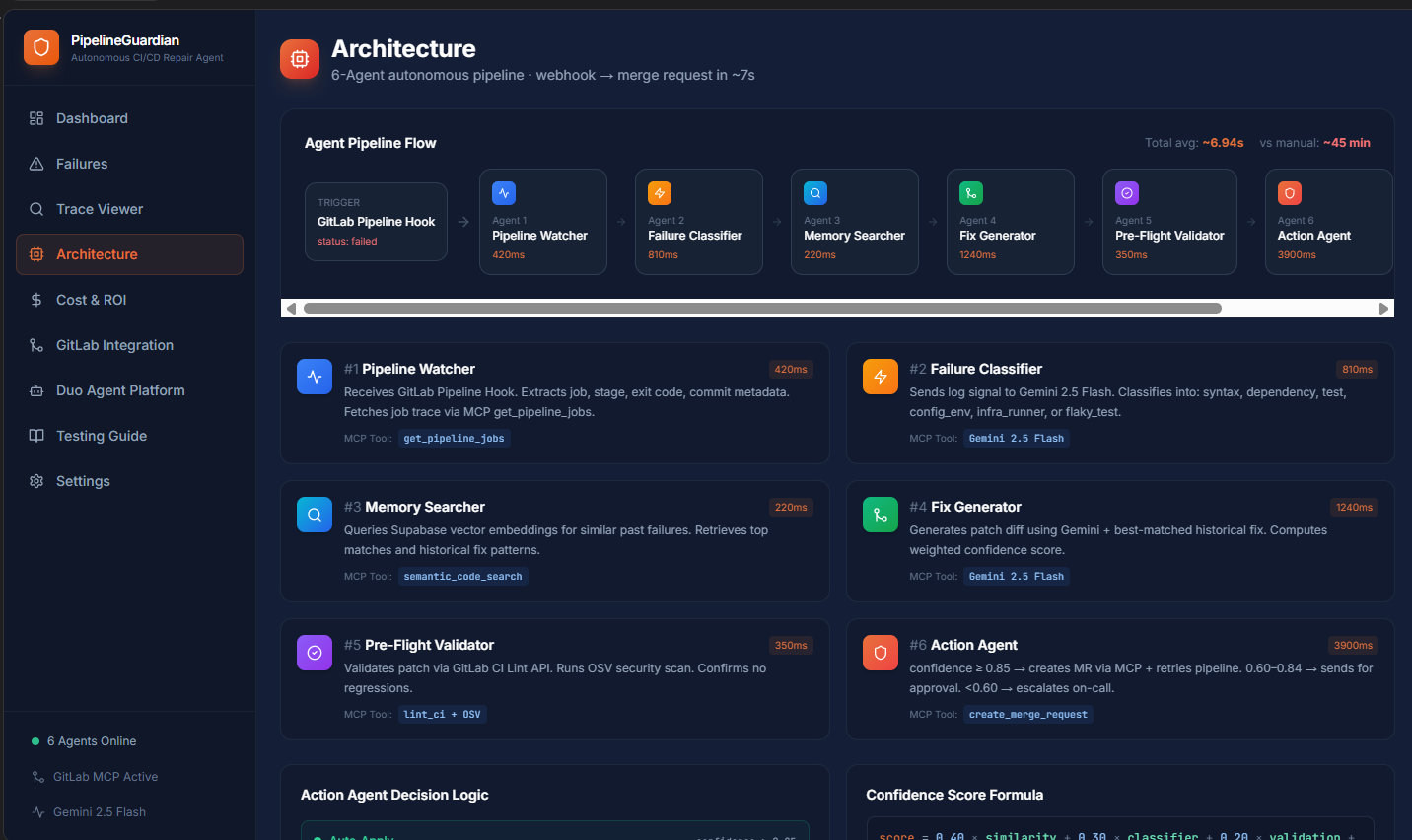Click the #1 Pipeline Watcher card pulse icon
1412x840 pixels.
click(x=315, y=377)
